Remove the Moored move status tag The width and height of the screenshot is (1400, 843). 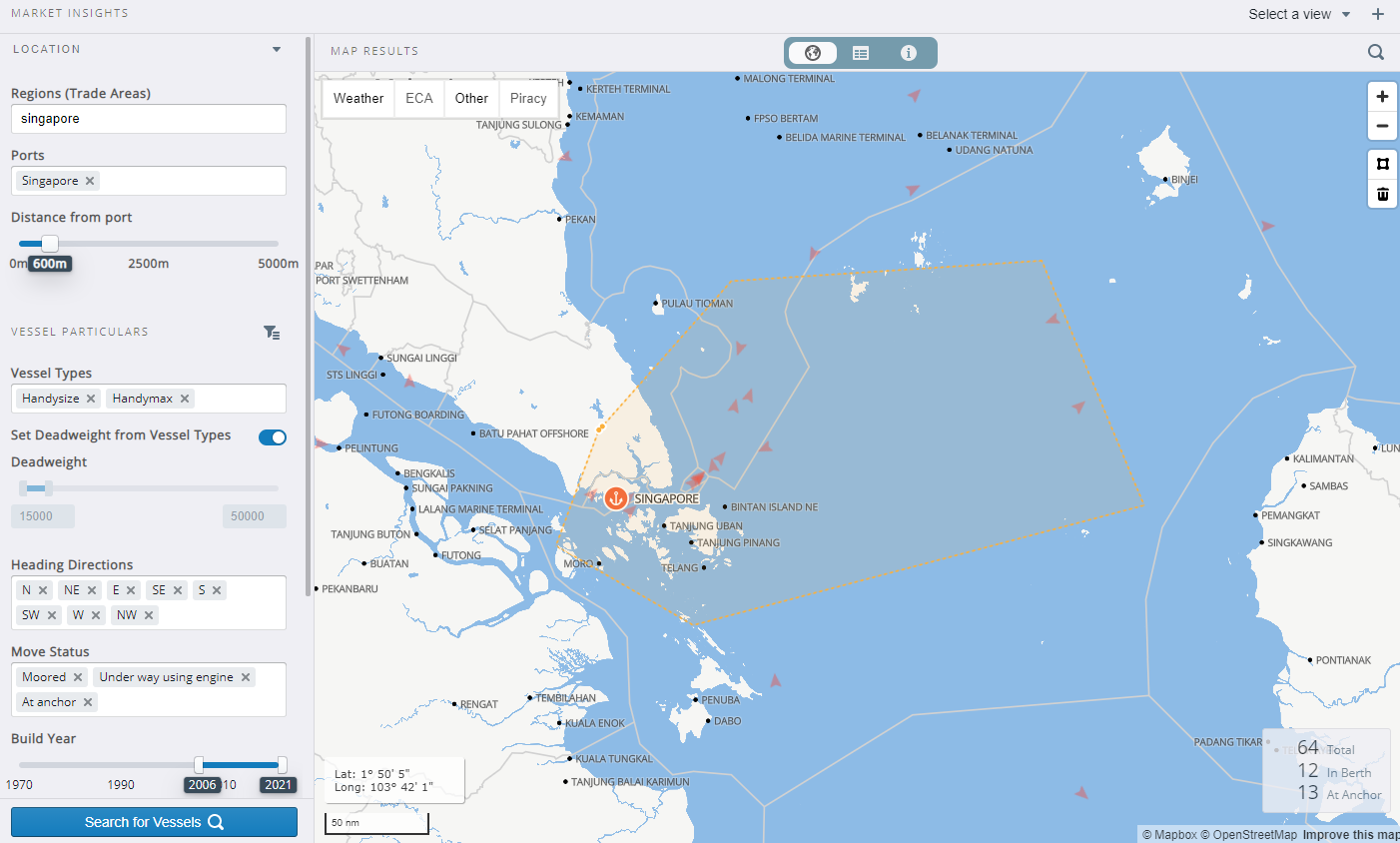click(78, 677)
